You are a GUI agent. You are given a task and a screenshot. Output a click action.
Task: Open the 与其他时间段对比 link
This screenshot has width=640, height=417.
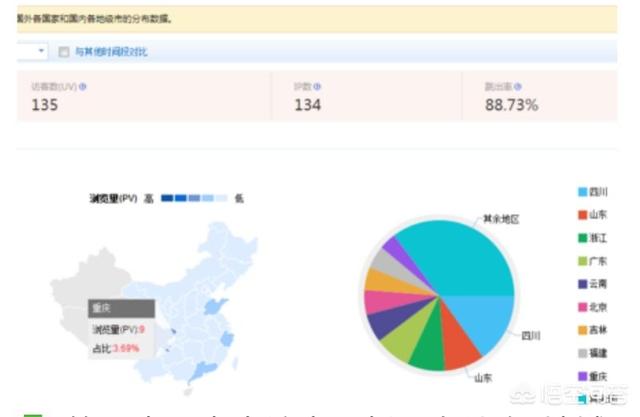(x=111, y=52)
